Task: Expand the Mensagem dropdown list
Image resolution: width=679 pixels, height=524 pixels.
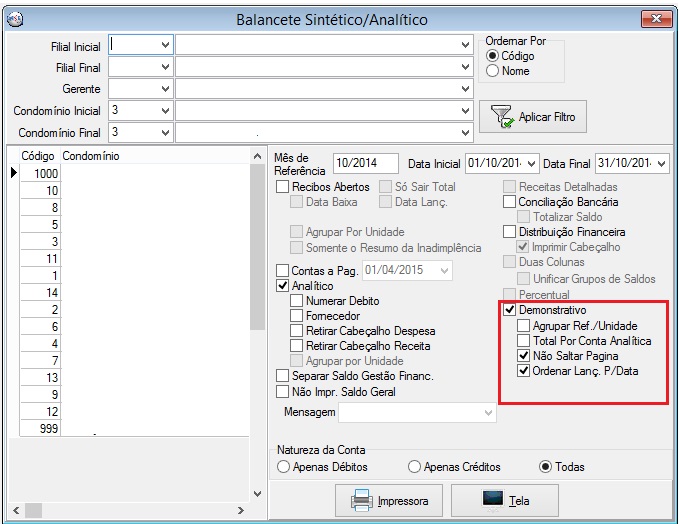Action: pos(488,412)
